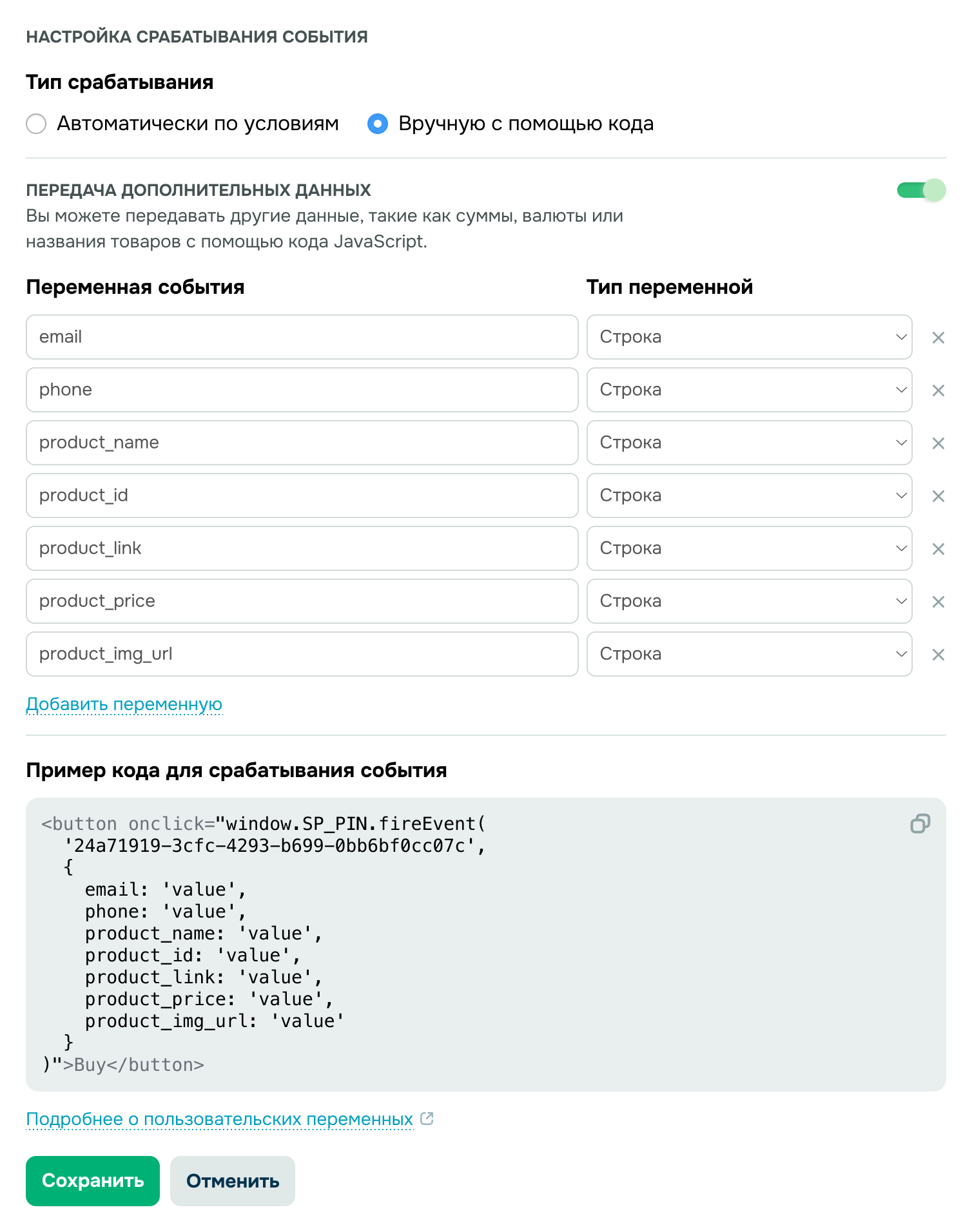Image resolution: width=972 pixels, height=1232 pixels.
Task: Select "Автоматически по условиям" radio option
Action: [x=37, y=124]
